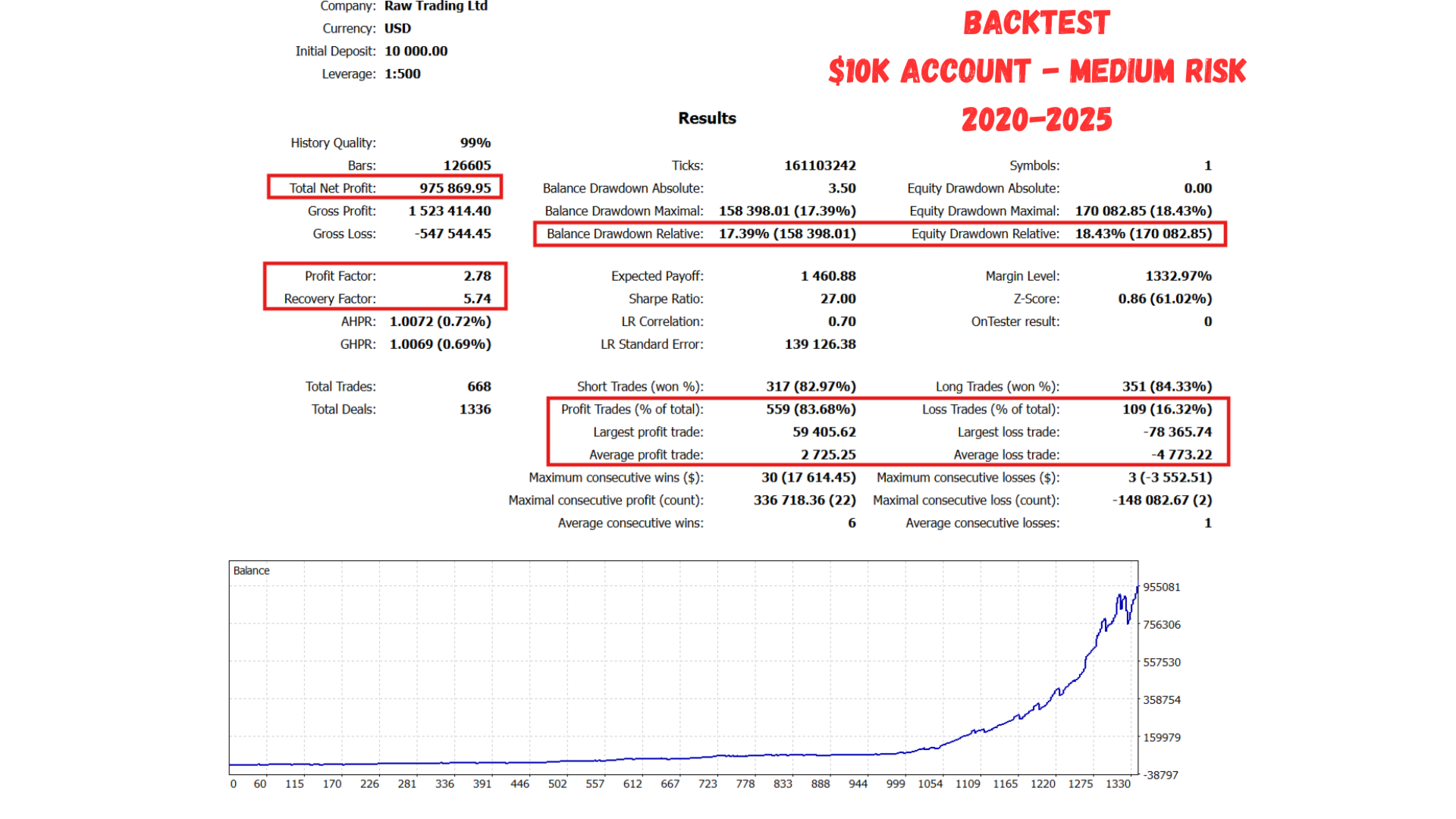Click the Total Net Profit value 975 869.95
The width and height of the screenshot is (1456, 819).
tap(455, 188)
